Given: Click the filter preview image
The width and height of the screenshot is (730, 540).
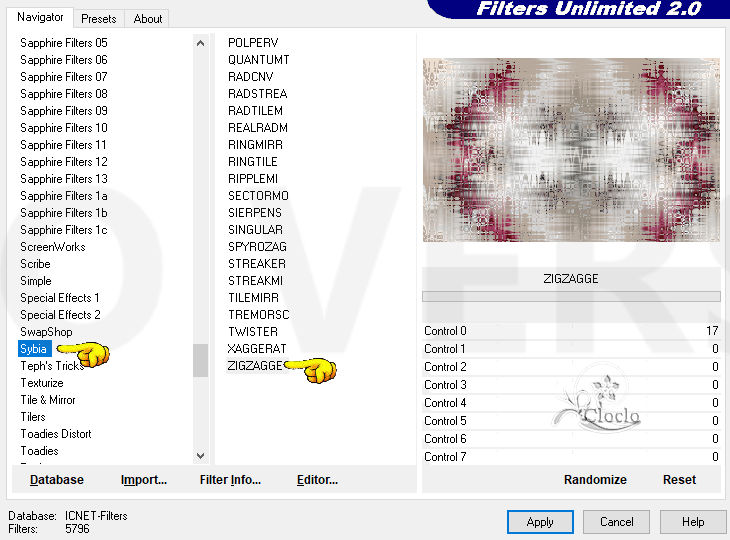Looking at the screenshot, I should pyautogui.click(x=570, y=150).
